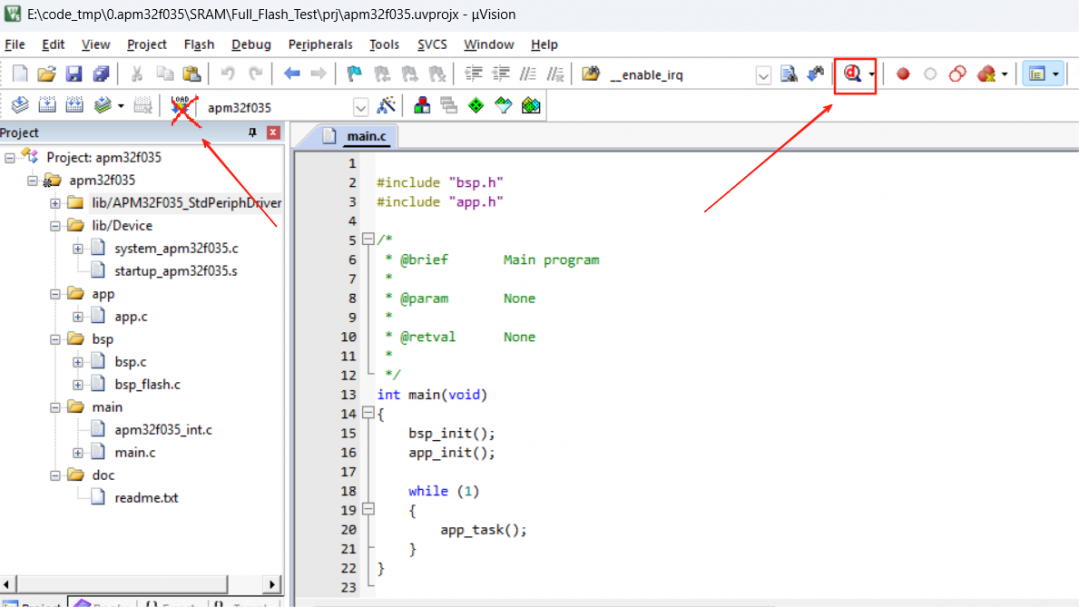Image resolution: width=1079 pixels, height=607 pixels.
Task: Open the apm32f035 target dropdown
Action: tap(360, 107)
